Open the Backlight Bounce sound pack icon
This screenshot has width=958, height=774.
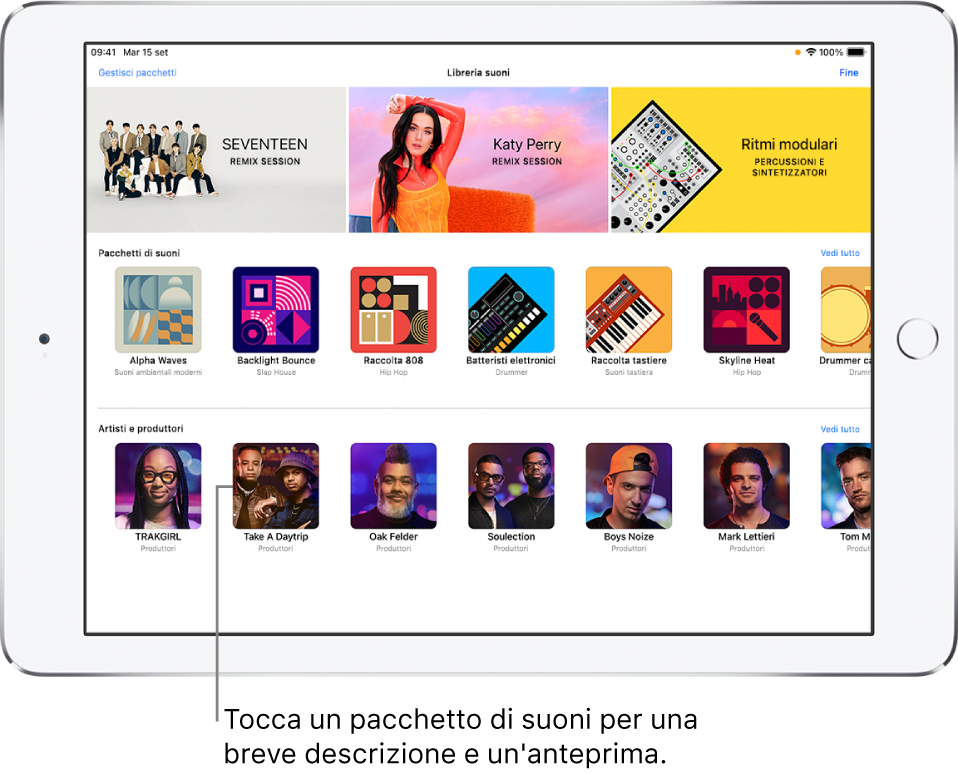tap(276, 310)
